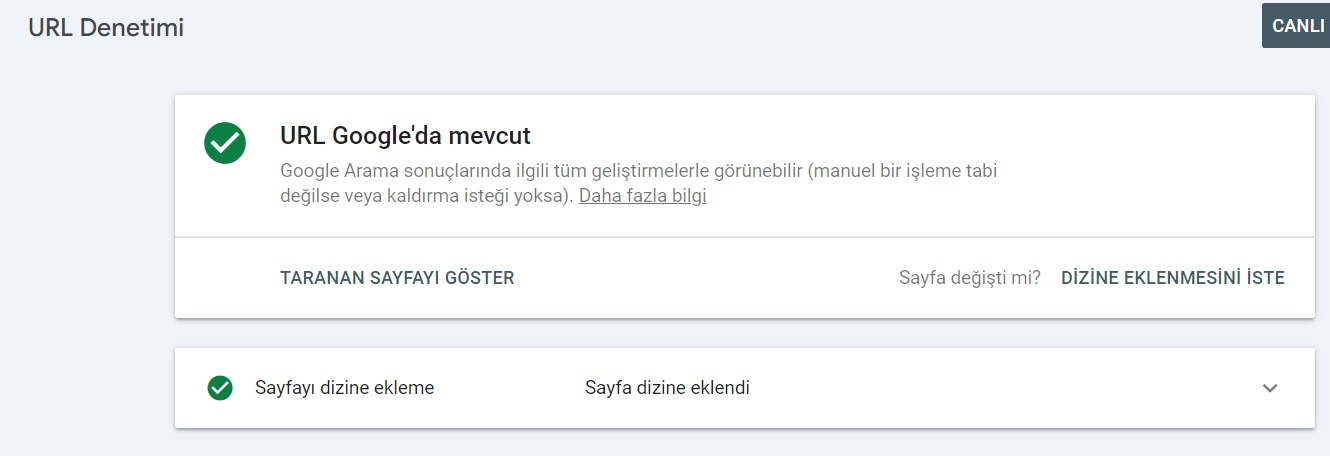1330x456 pixels.
Task: Select the URL Denetimi page heading
Action: point(106,28)
